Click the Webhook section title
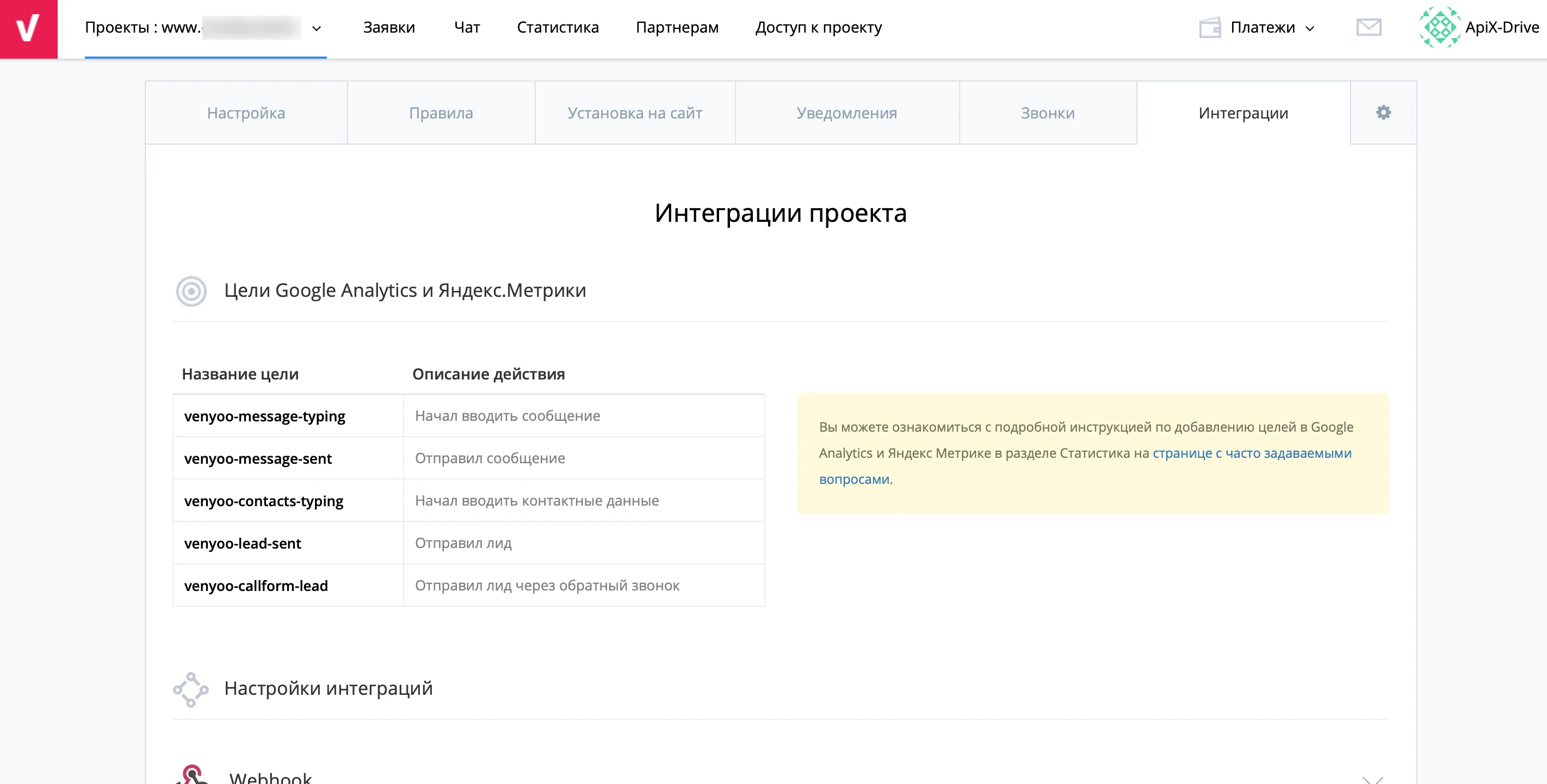This screenshot has height=784, width=1547. [x=270, y=777]
